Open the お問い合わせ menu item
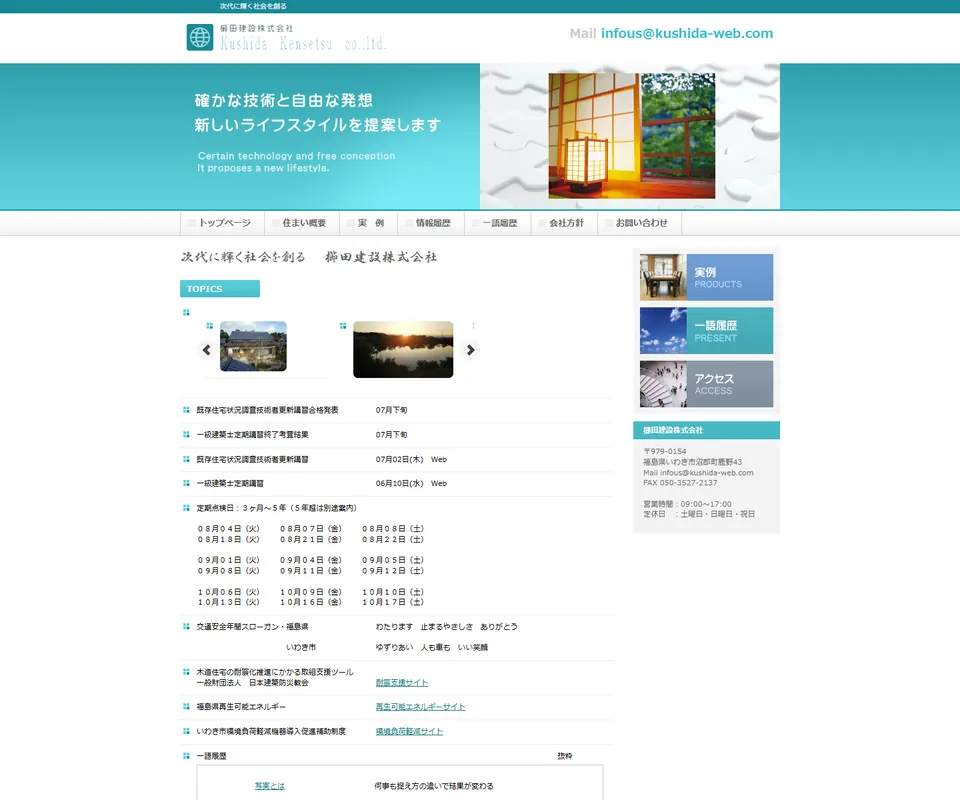This screenshot has height=800, width=960. (640, 223)
